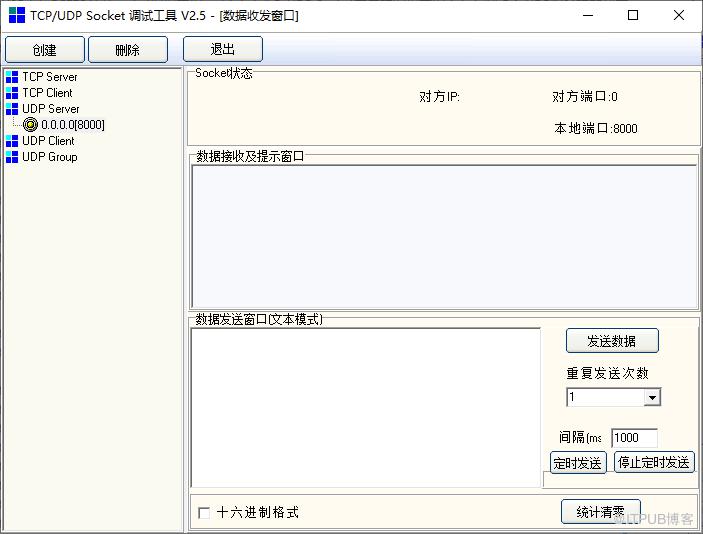The height and width of the screenshot is (534, 703).
Task: Click the app icon in title bar
Action: 17,15
